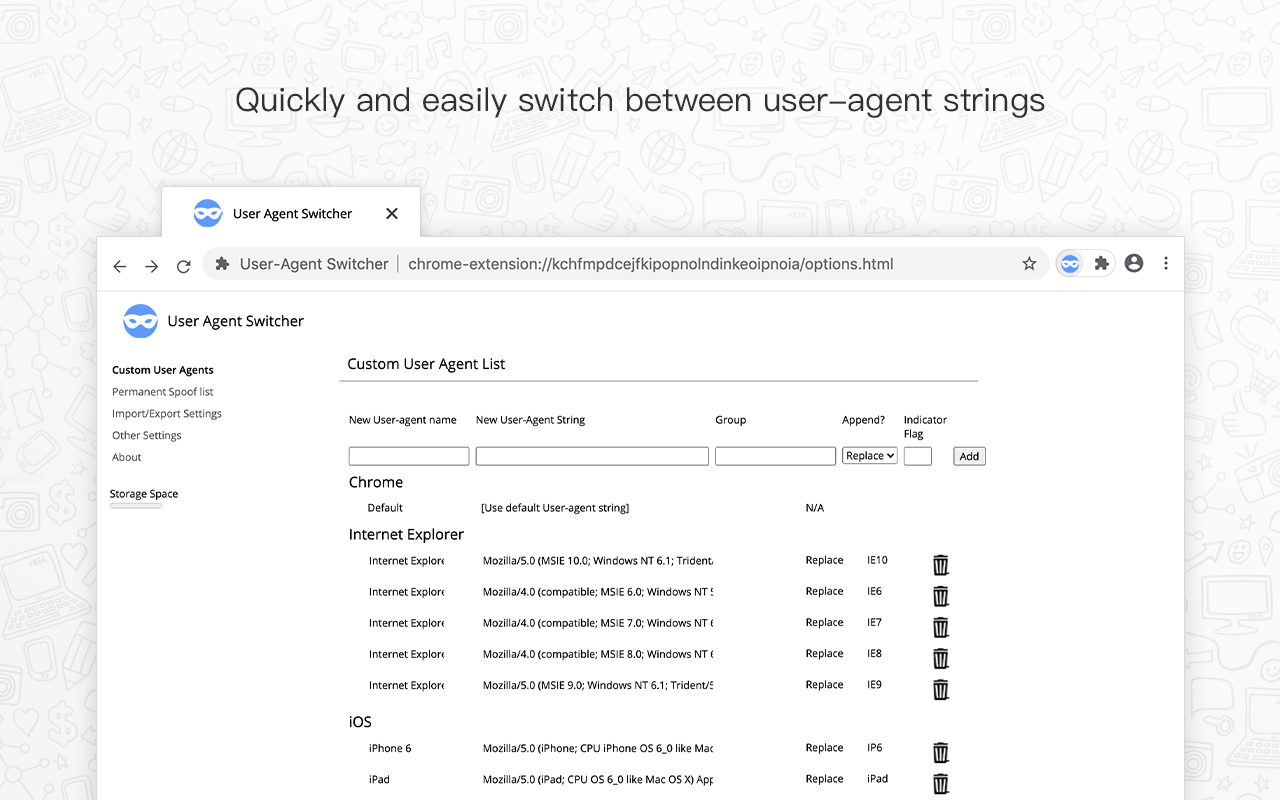The image size is (1280, 800).
Task: Delete the iPad user agent entry
Action: (x=940, y=783)
